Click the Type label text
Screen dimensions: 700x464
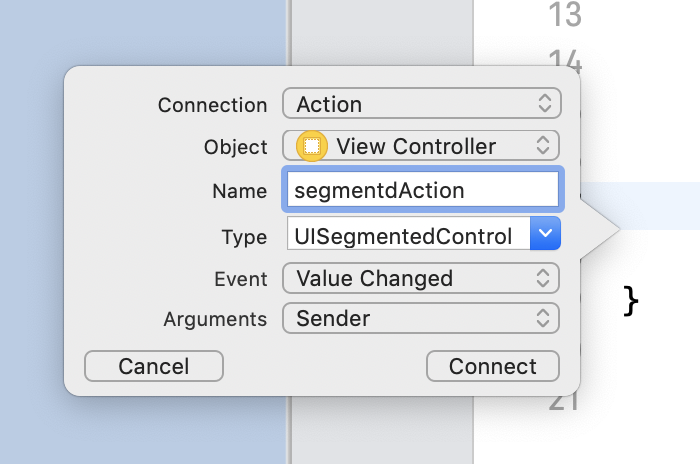(x=244, y=237)
